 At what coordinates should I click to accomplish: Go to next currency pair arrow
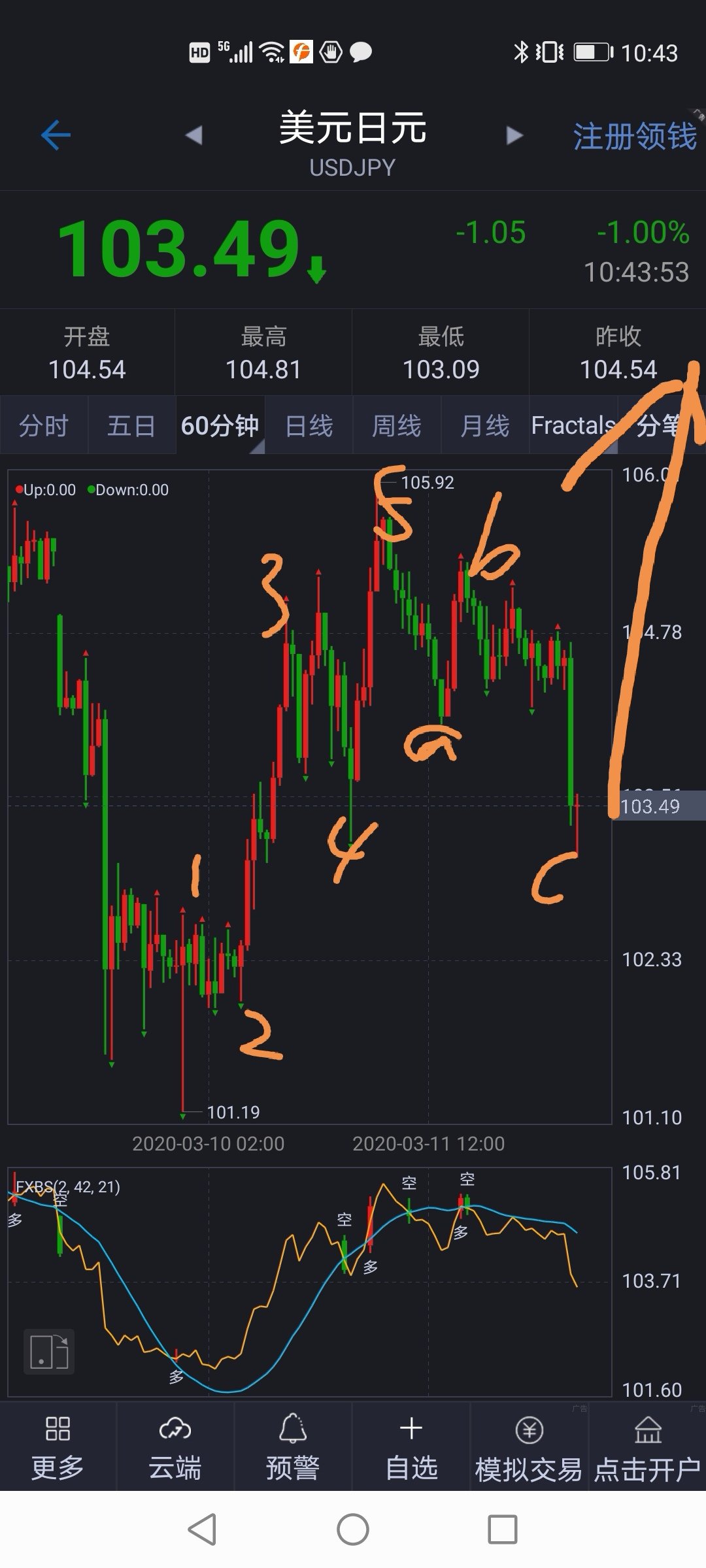click(x=515, y=135)
